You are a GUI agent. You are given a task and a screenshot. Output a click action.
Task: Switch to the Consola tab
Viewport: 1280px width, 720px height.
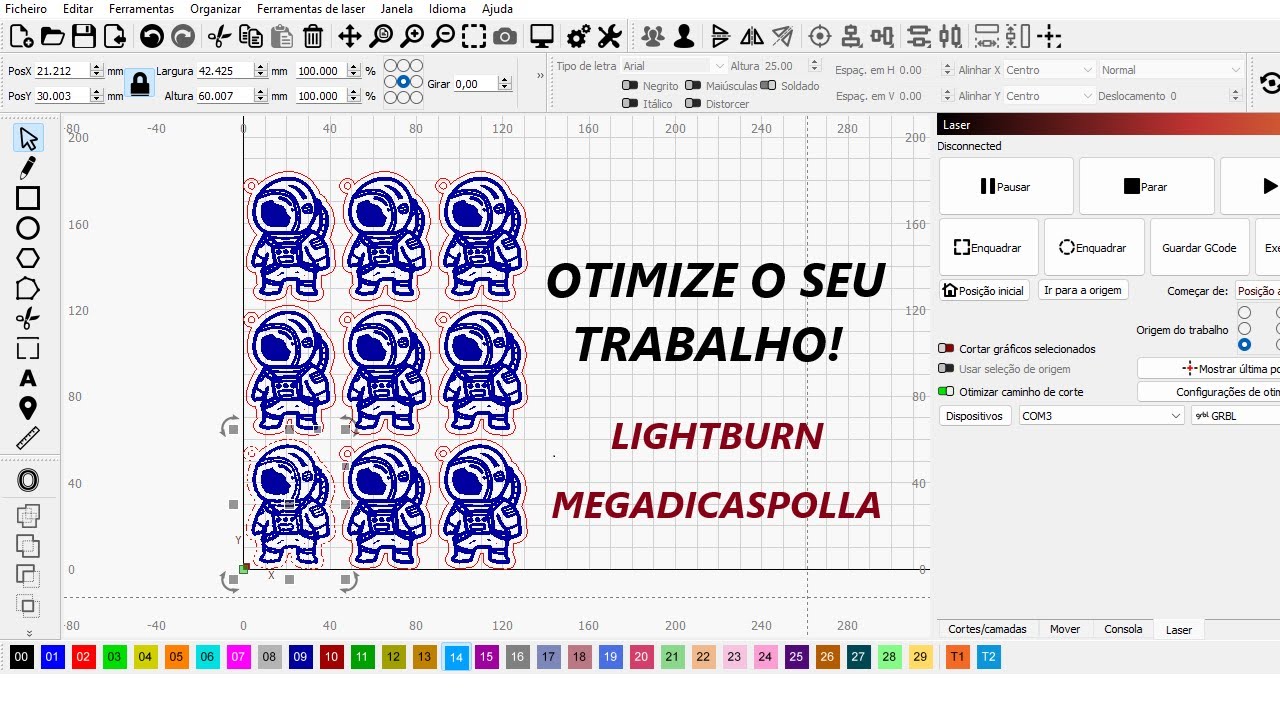1123,629
